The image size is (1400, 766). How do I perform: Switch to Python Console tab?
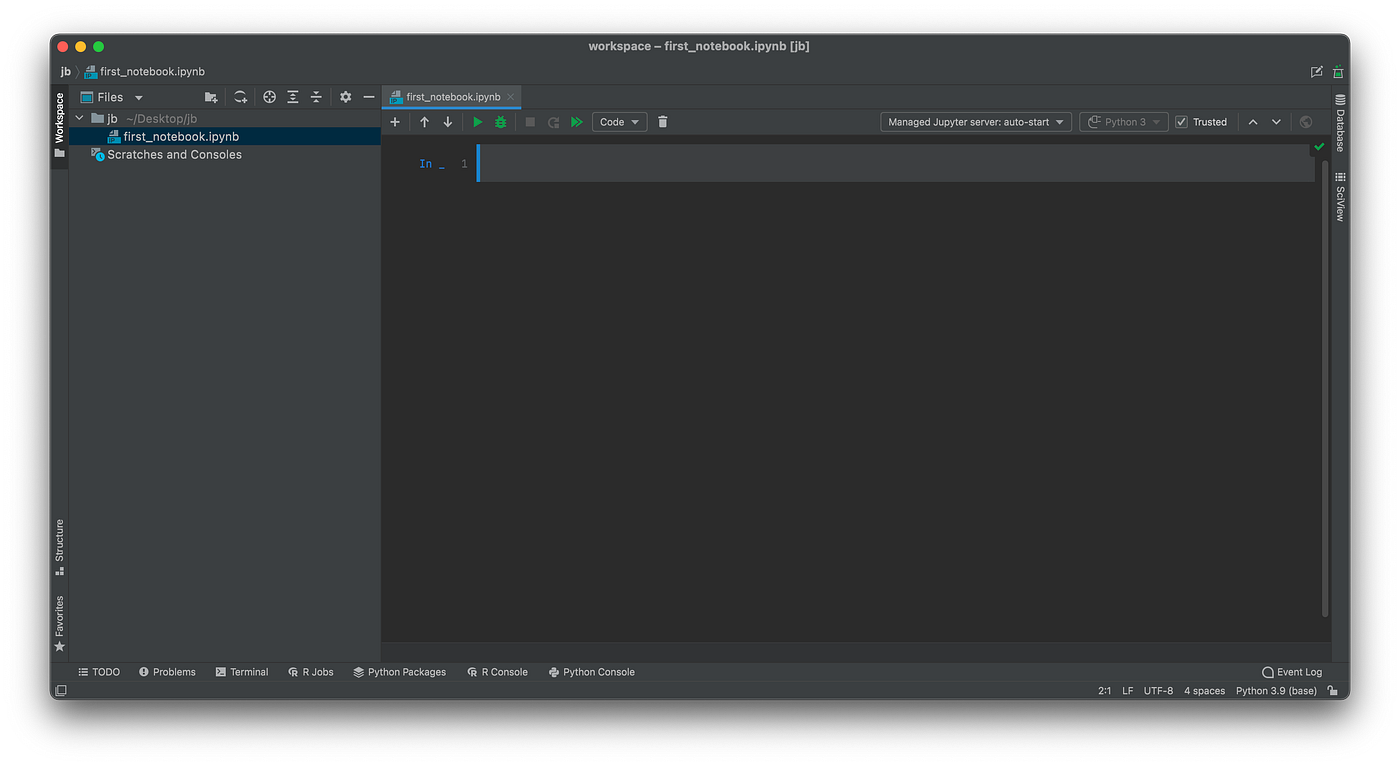(x=592, y=672)
